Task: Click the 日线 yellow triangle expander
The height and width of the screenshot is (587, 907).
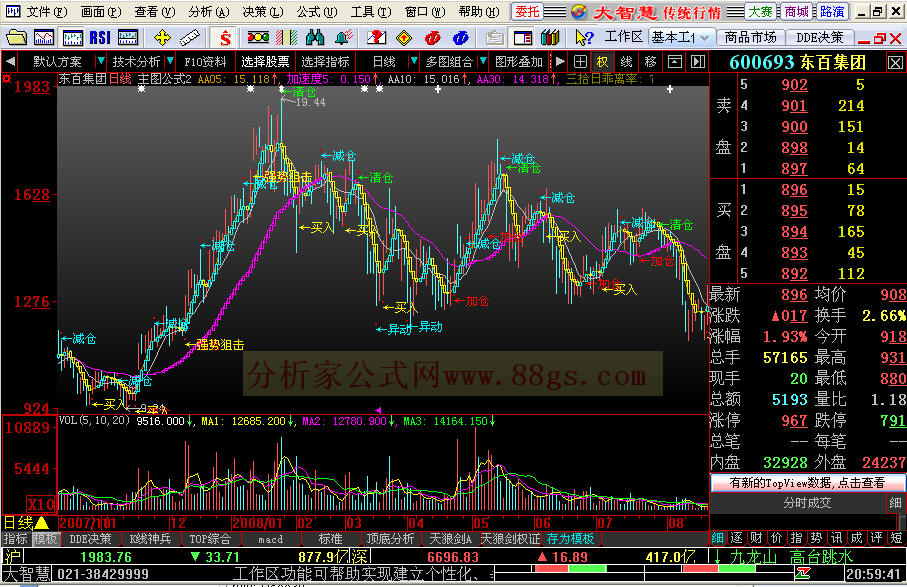Action: [42, 523]
